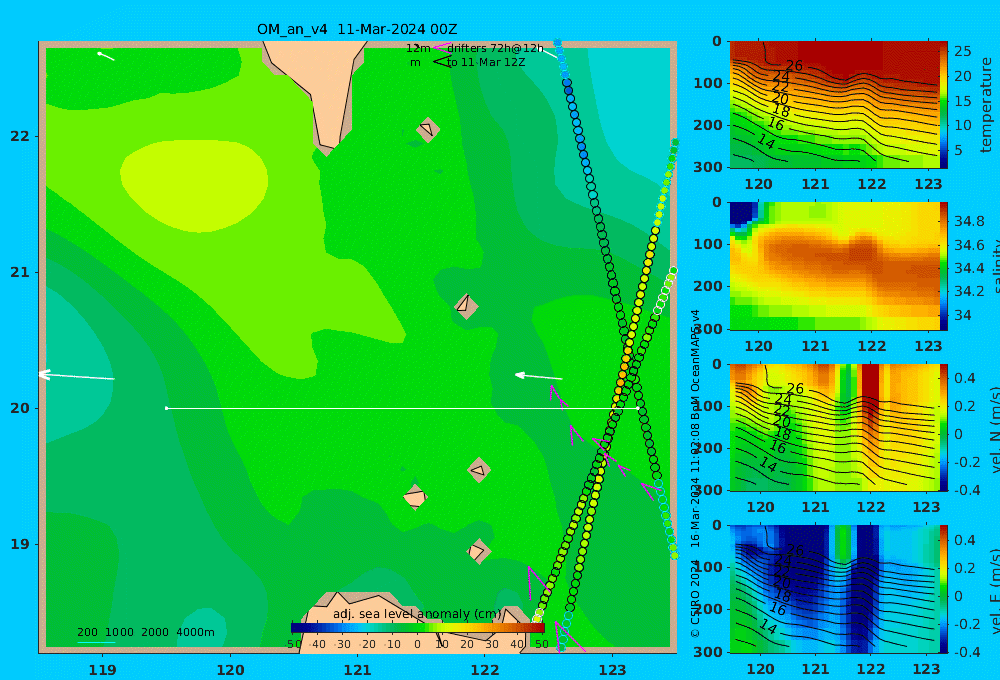Select the magenta drifter arrow in the legend
This screenshot has width=1000, height=680.
pos(441,48)
